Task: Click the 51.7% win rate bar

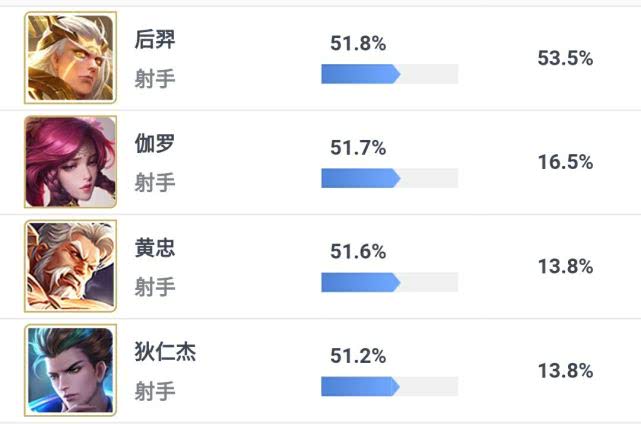Action: point(390,178)
